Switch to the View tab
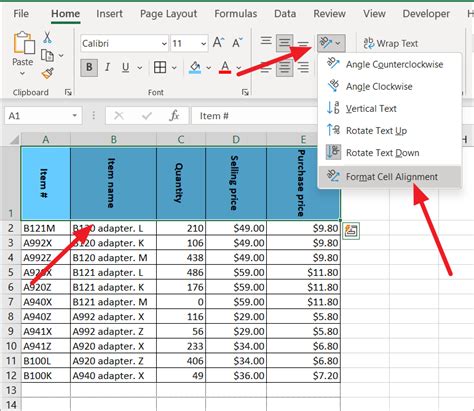Screen dimensions: 474x411 pyautogui.click(x=374, y=14)
